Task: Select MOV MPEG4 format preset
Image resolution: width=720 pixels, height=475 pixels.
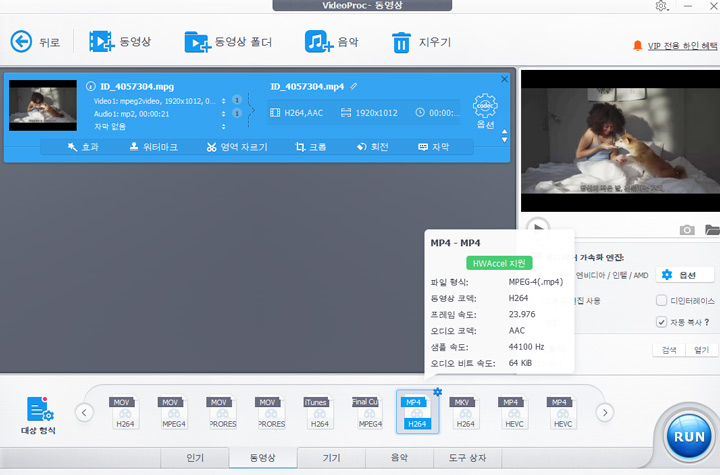Action: (174, 413)
